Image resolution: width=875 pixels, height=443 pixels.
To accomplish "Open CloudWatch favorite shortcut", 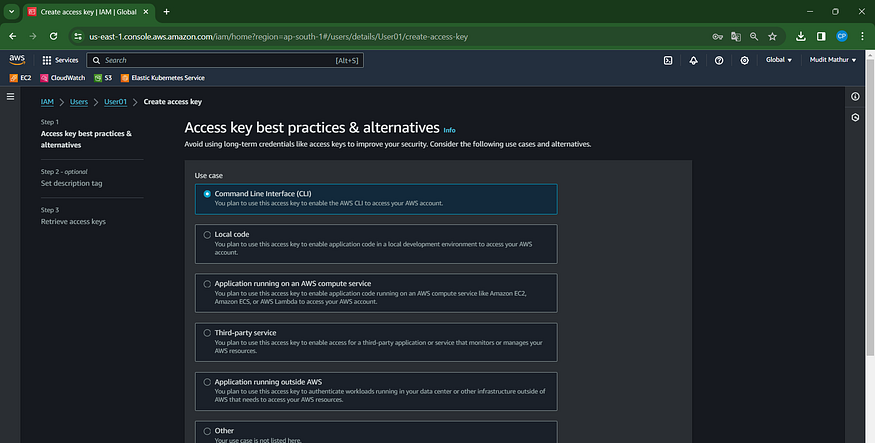I will [x=62, y=78].
